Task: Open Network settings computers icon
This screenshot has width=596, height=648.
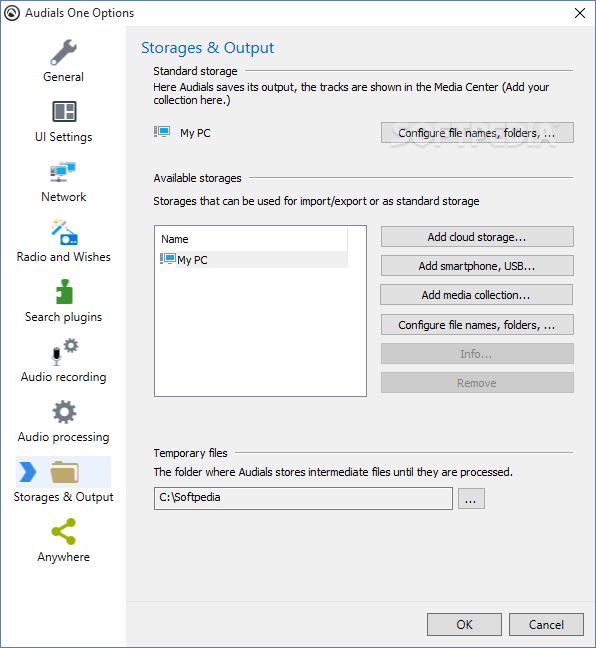Action: pos(63,172)
